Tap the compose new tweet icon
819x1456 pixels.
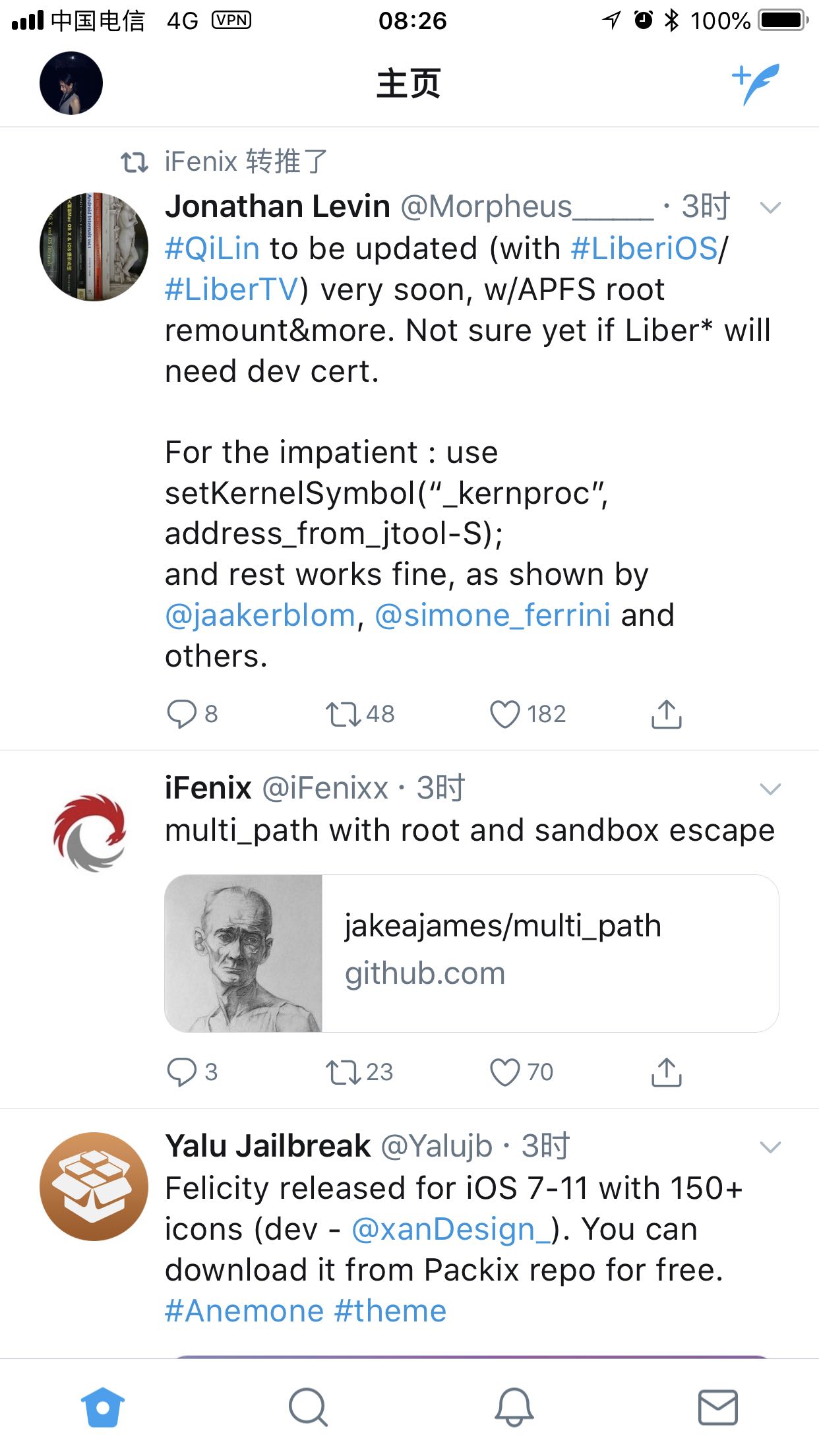coord(756,84)
